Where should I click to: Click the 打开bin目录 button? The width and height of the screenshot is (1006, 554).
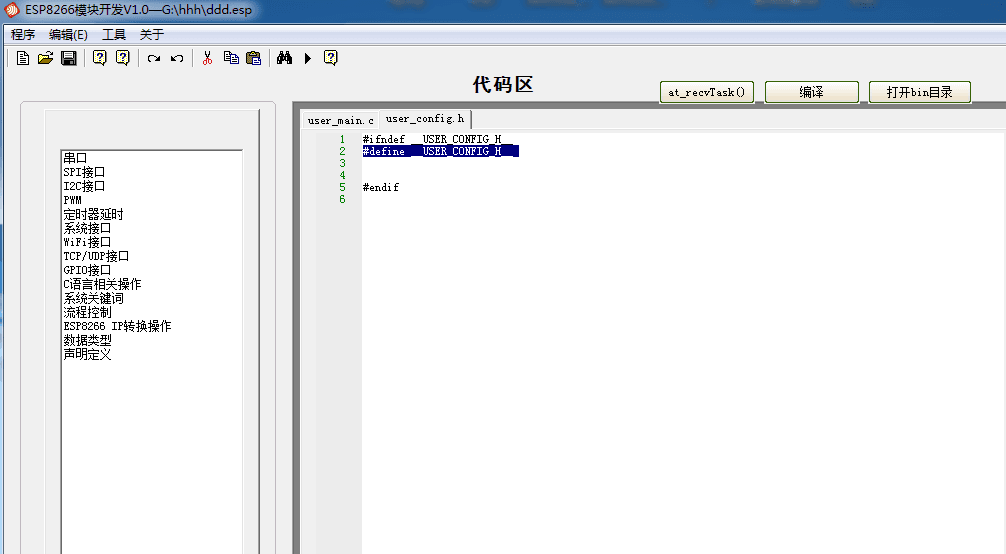pyautogui.click(x=919, y=92)
